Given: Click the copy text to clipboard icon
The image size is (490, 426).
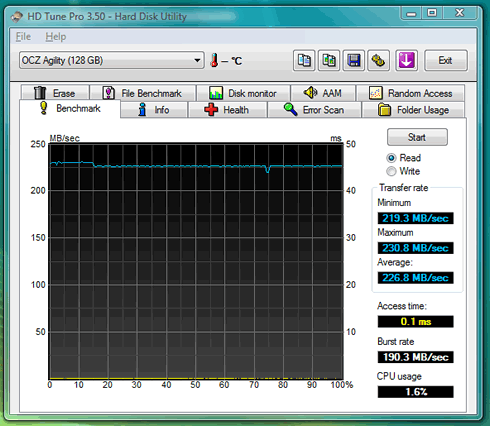Looking at the screenshot, I should (x=304, y=61).
